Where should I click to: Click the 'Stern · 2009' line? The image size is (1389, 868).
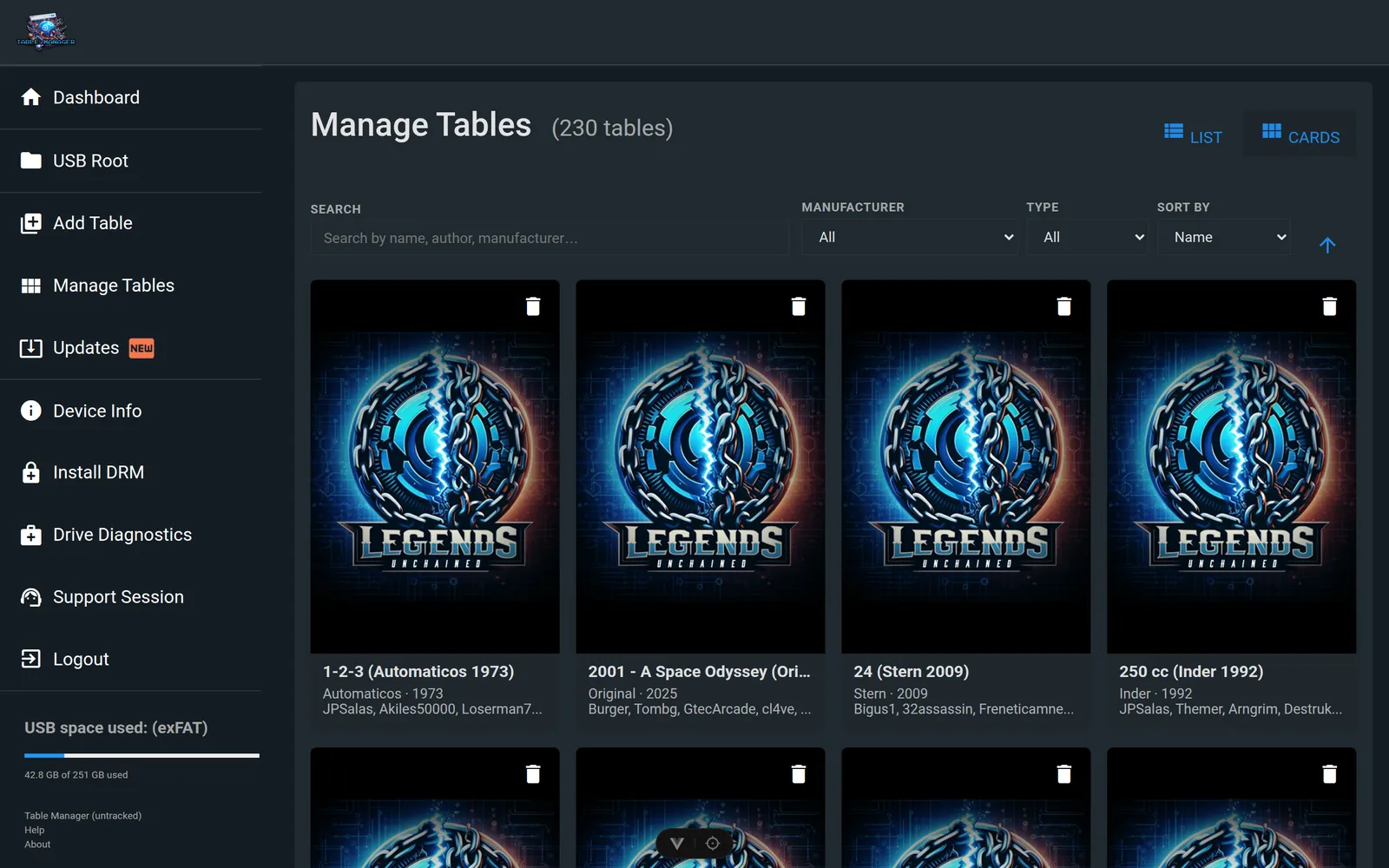(x=891, y=694)
